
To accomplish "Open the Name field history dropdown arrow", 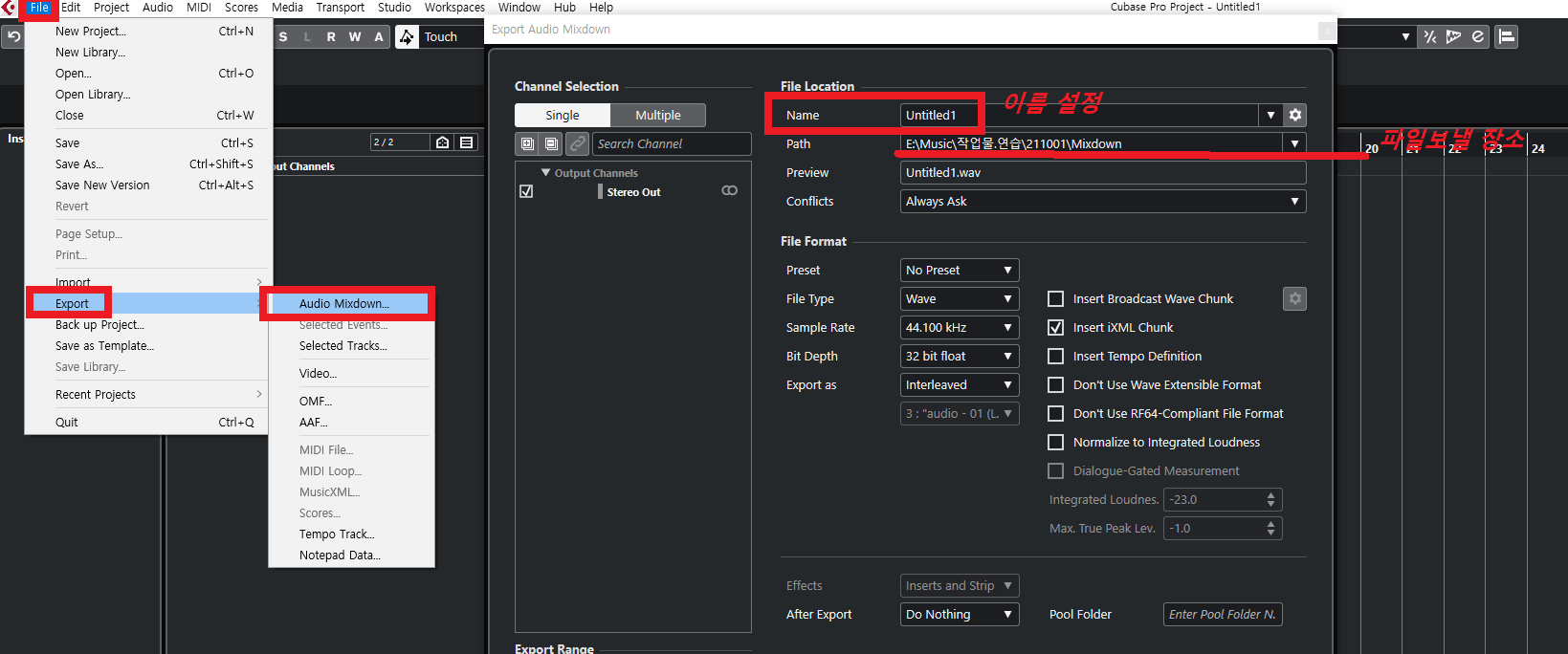I will click(x=1270, y=115).
